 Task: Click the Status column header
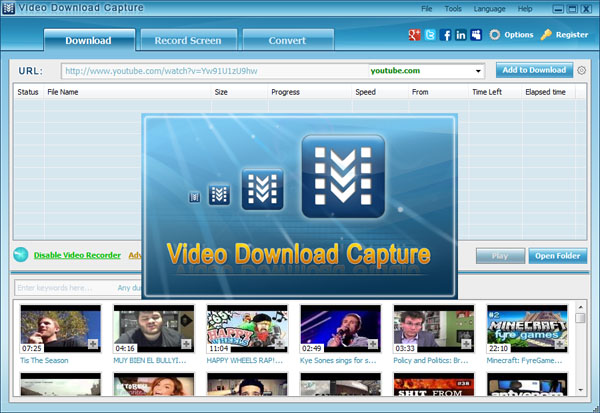(28, 92)
